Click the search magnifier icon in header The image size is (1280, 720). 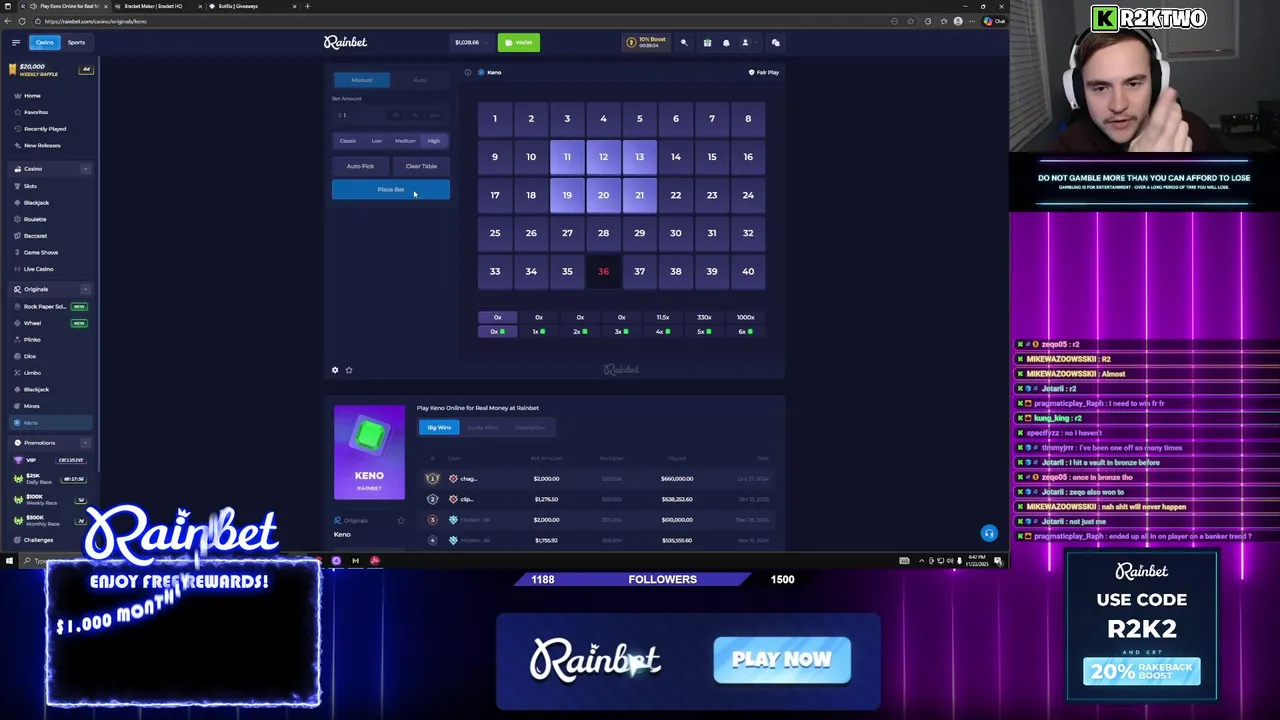click(x=684, y=43)
